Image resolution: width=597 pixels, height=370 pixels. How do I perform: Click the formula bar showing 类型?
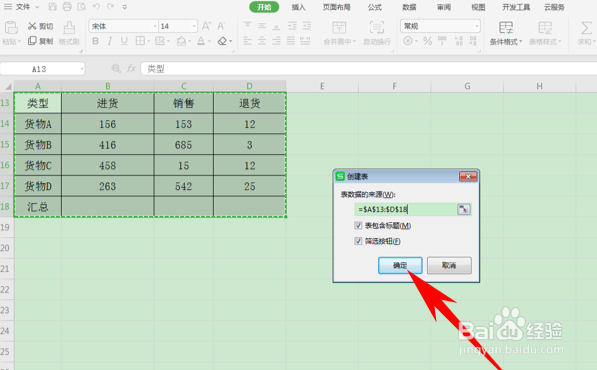point(369,69)
